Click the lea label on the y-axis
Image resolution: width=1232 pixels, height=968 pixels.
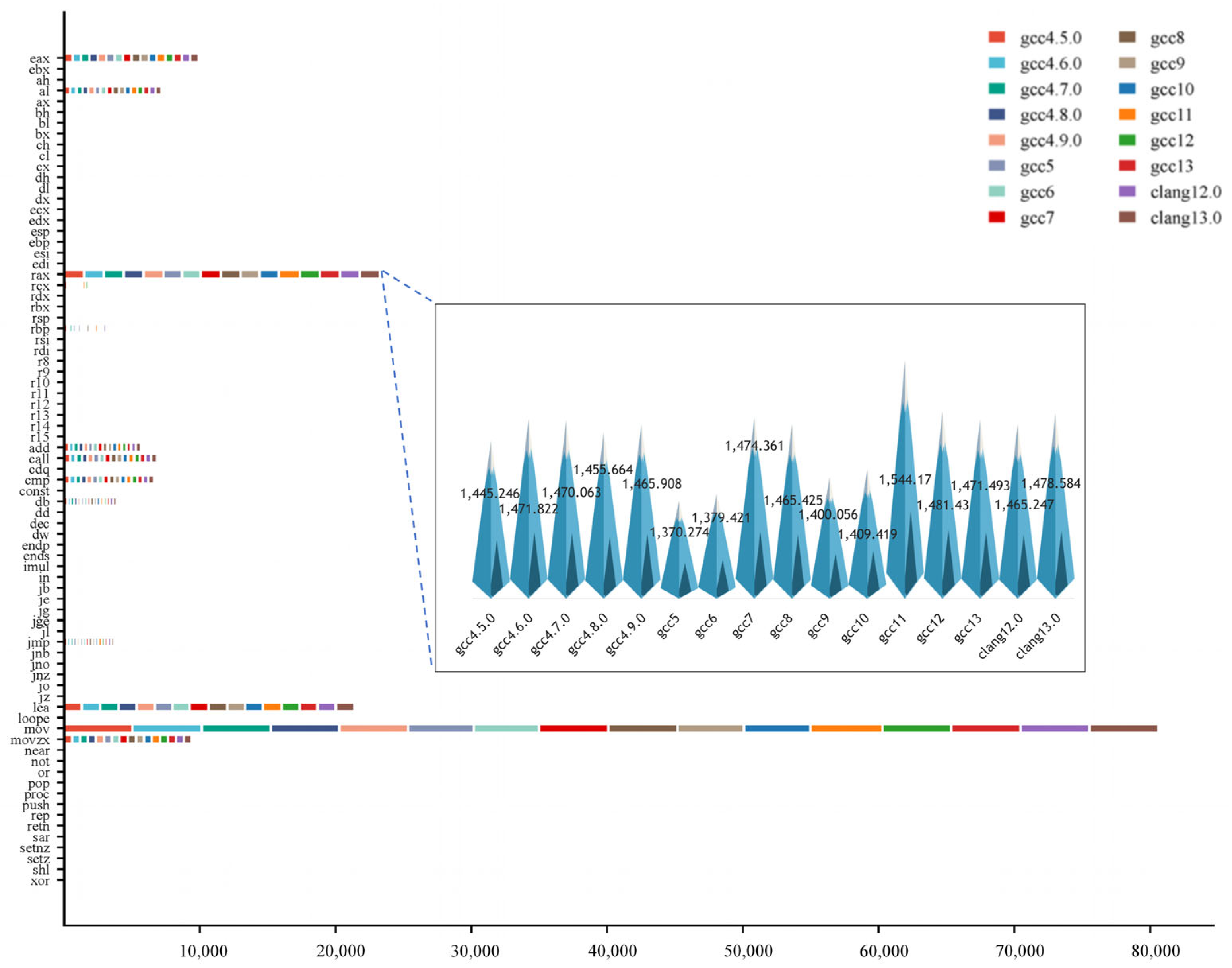click(41, 707)
